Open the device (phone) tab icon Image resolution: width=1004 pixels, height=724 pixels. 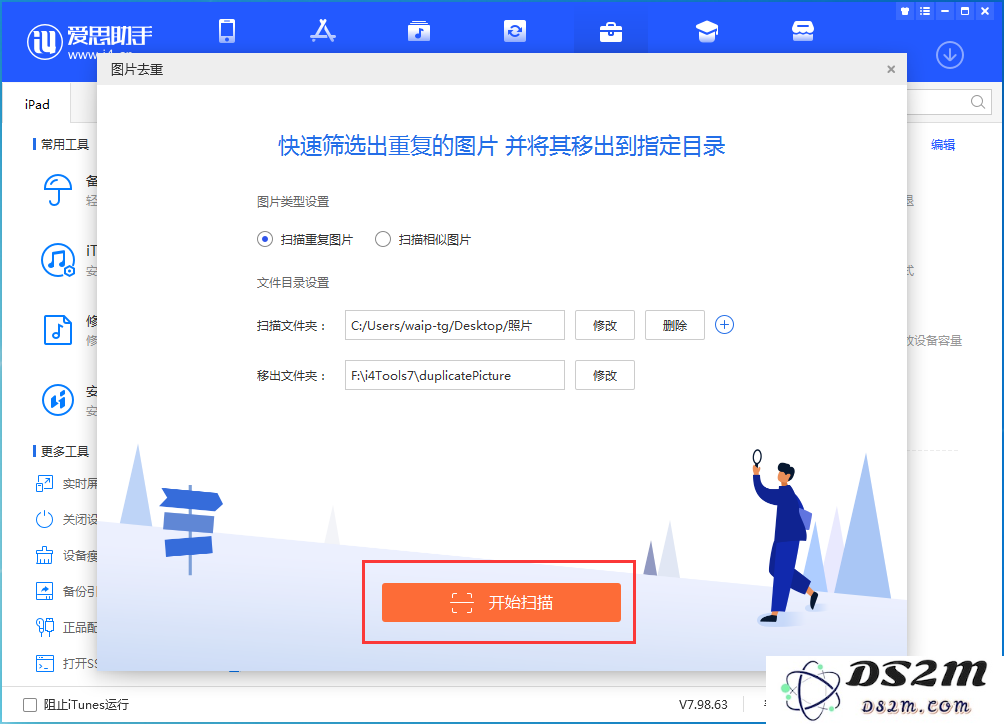click(227, 31)
